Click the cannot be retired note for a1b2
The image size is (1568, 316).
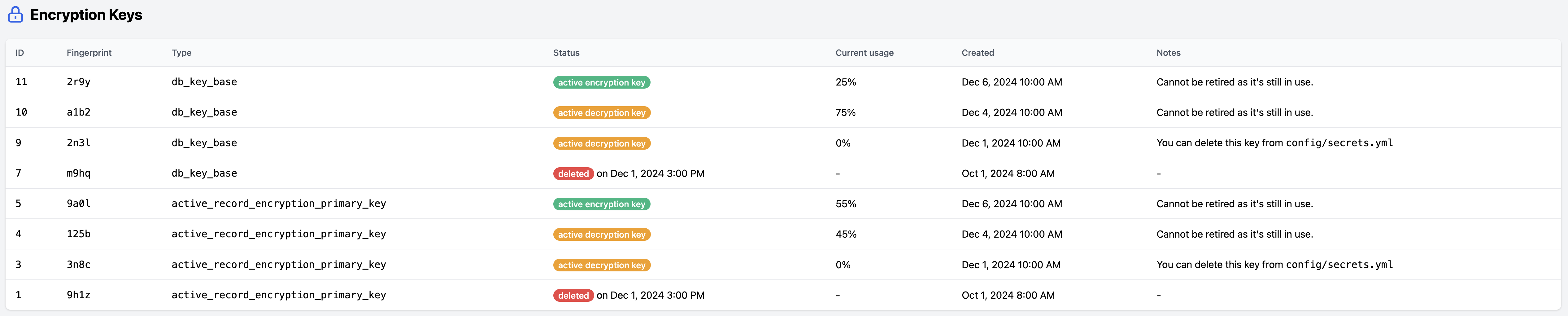coord(1235,113)
